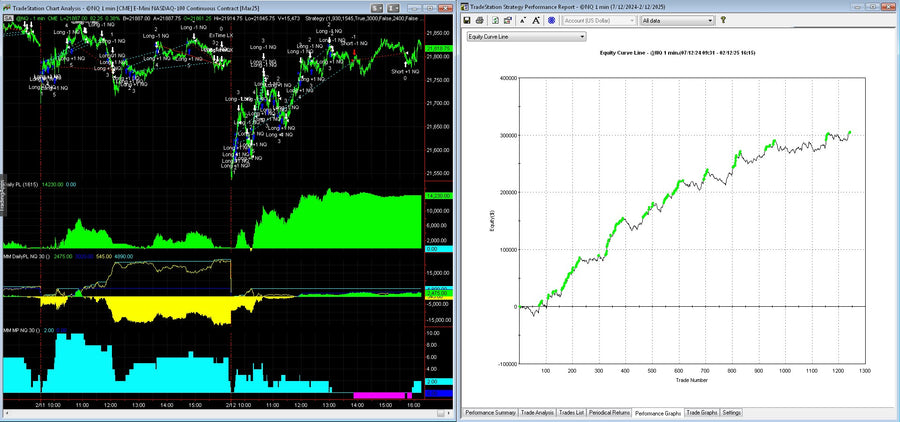The width and height of the screenshot is (900, 422).
Task: Click the 2/12 10:00 time axis label
Action: pos(240,405)
